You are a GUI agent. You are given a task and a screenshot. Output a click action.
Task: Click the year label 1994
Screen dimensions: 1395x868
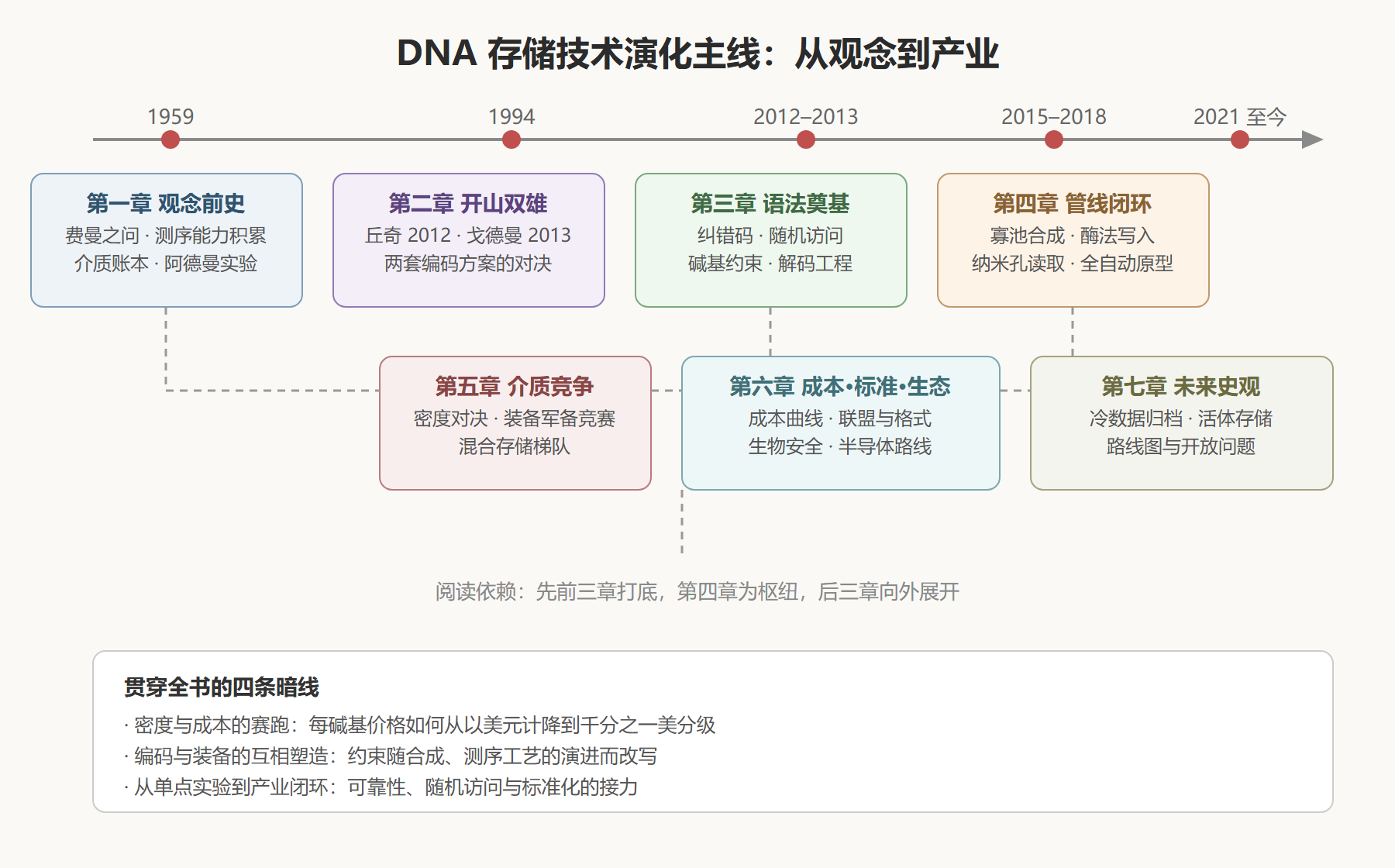tap(511, 116)
